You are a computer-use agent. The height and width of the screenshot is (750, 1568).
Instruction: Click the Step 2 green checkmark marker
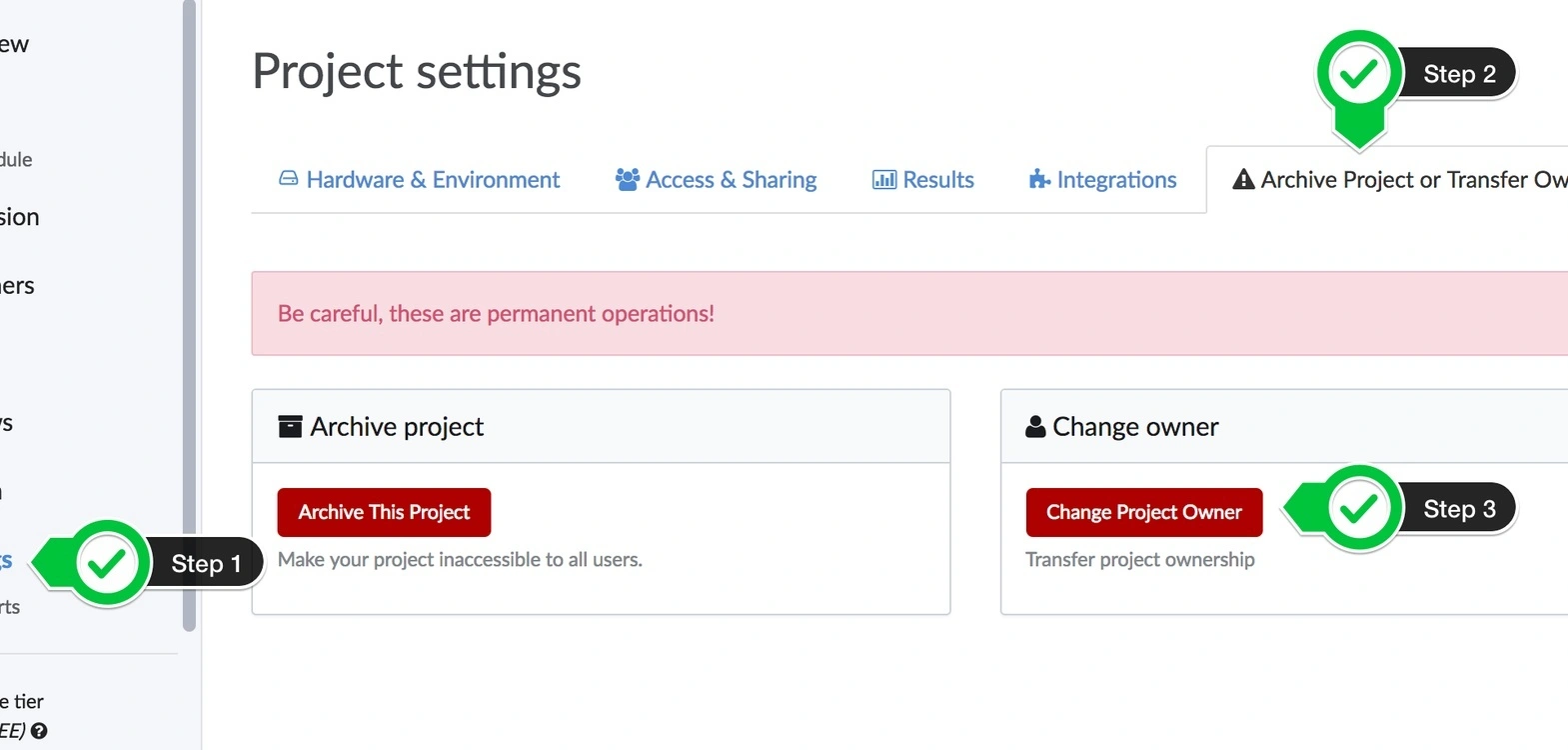pyautogui.click(x=1359, y=74)
